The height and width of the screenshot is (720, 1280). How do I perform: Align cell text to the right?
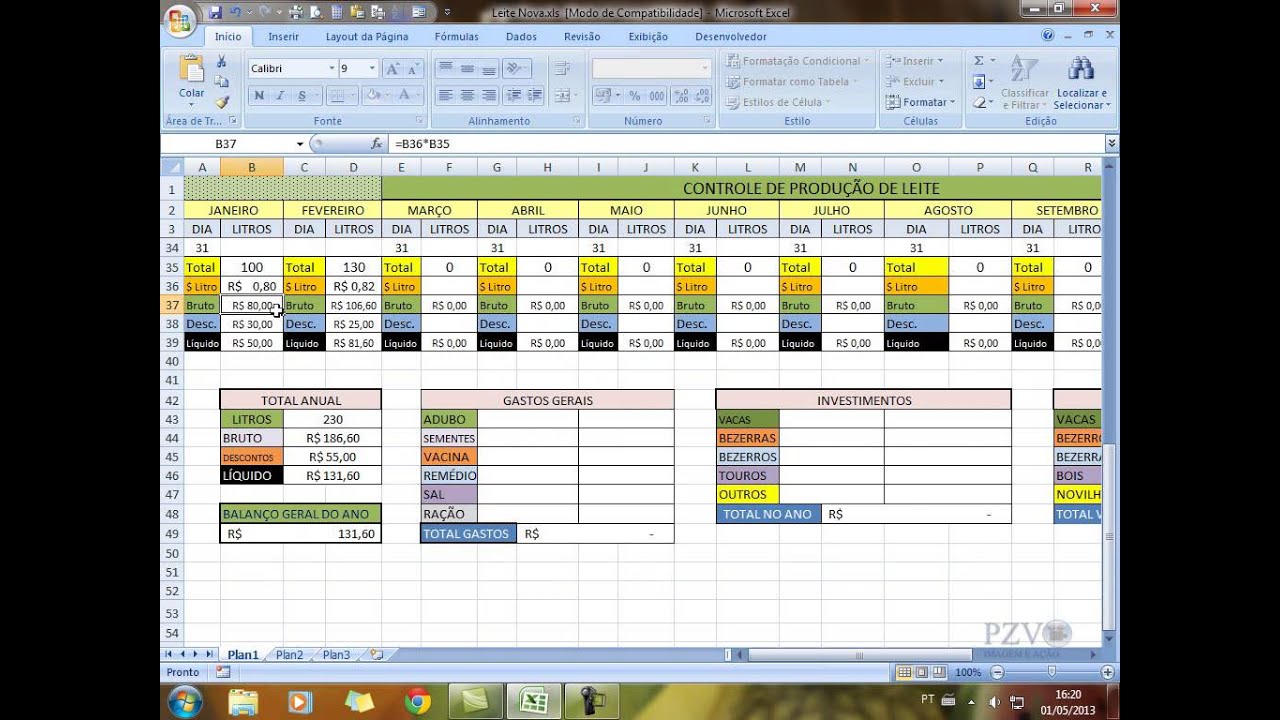pyautogui.click(x=489, y=96)
